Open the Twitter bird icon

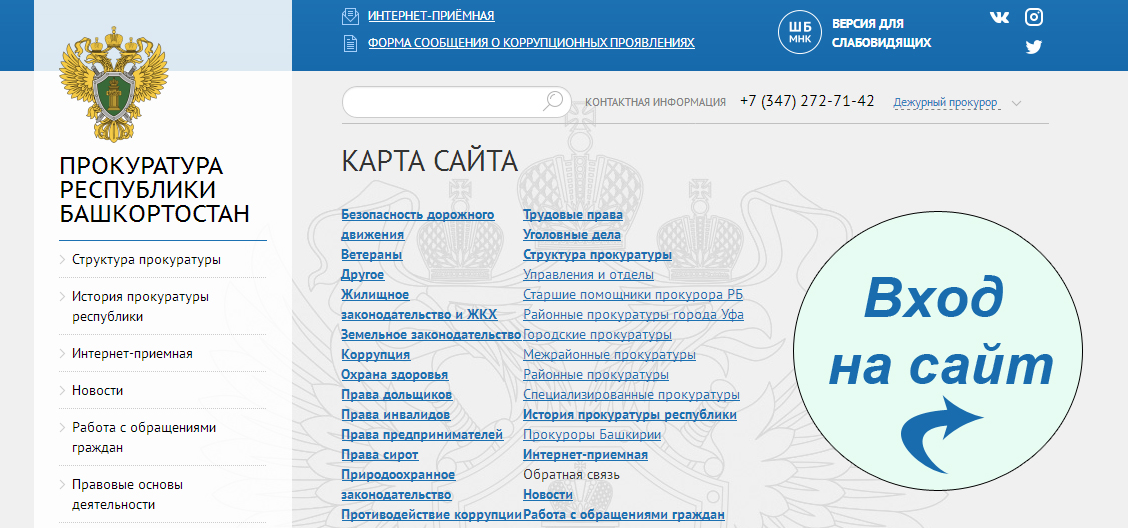point(1034,47)
